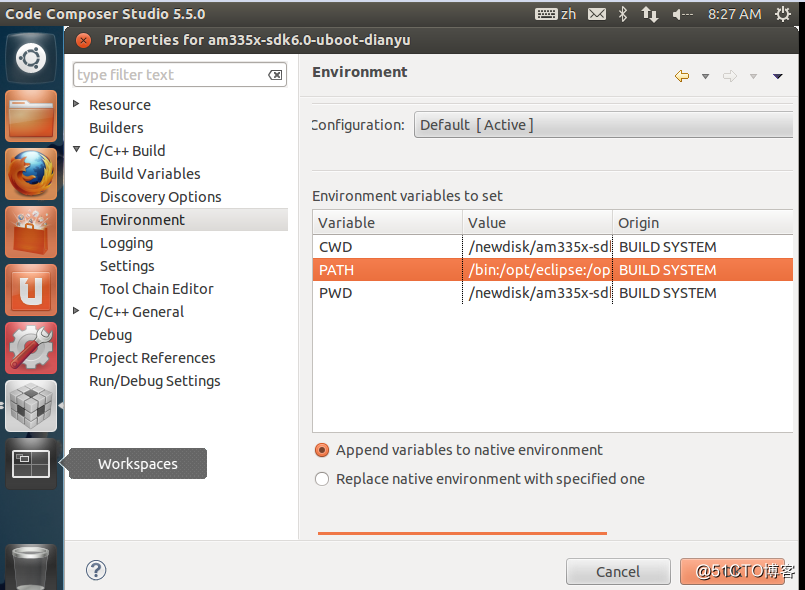Open the Ubuntu One launcher icon
Image resolution: width=805 pixels, height=590 pixels.
tap(31, 290)
